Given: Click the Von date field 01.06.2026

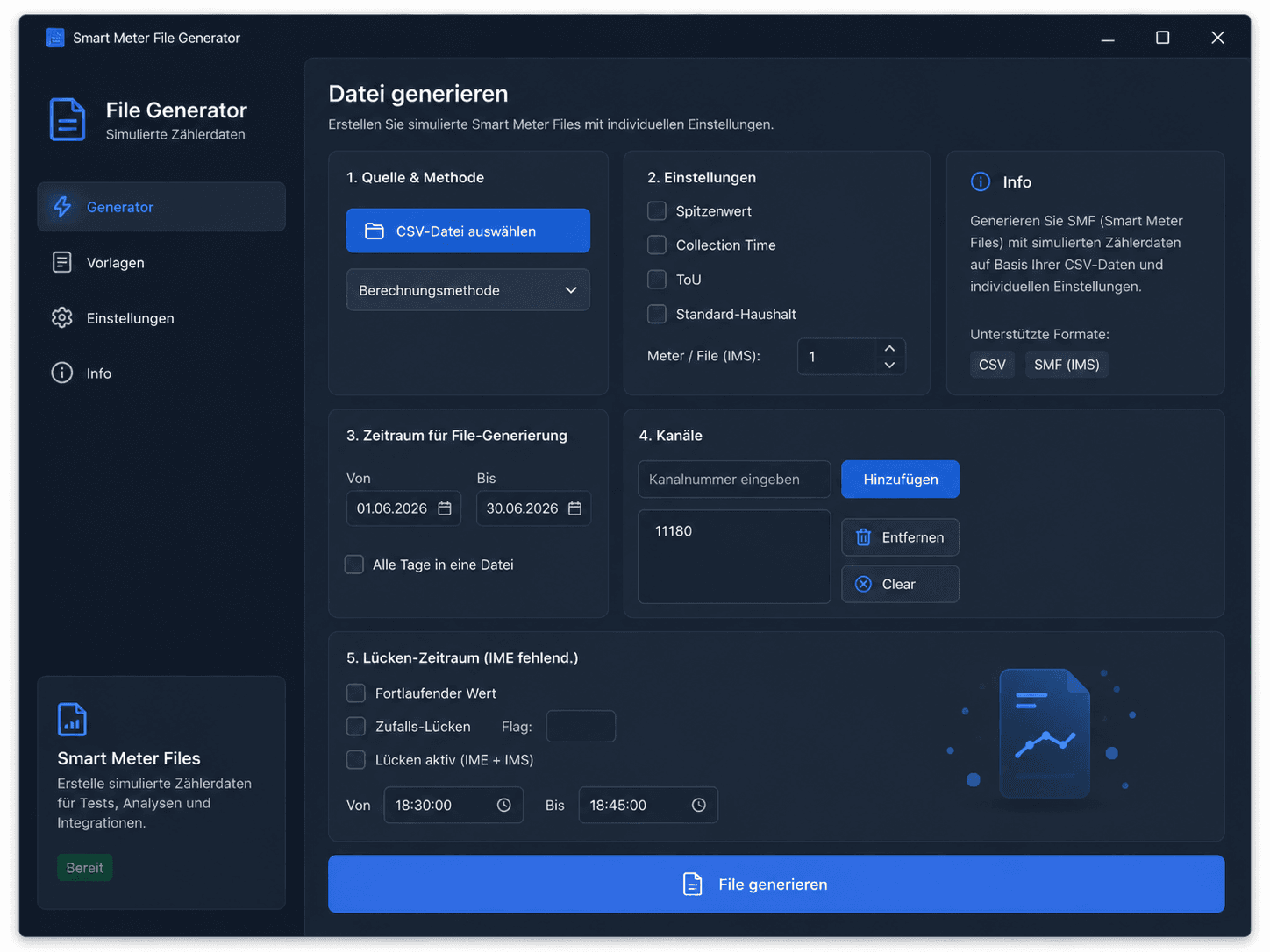Looking at the screenshot, I should pyautogui.click(x=403, y=508).
